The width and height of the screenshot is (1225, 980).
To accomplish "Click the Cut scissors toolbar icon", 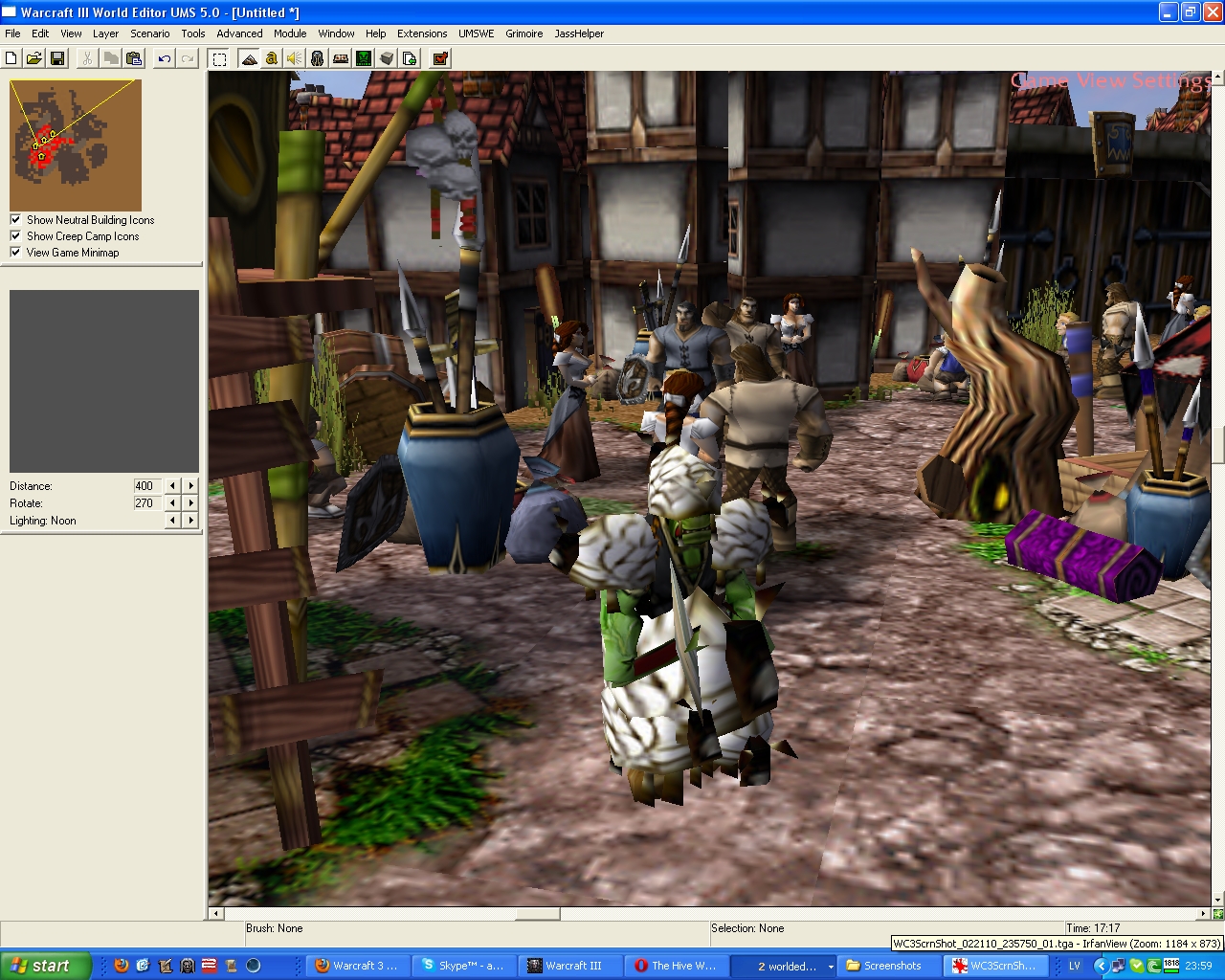I will pyautogui.click(x=87, y=58).
